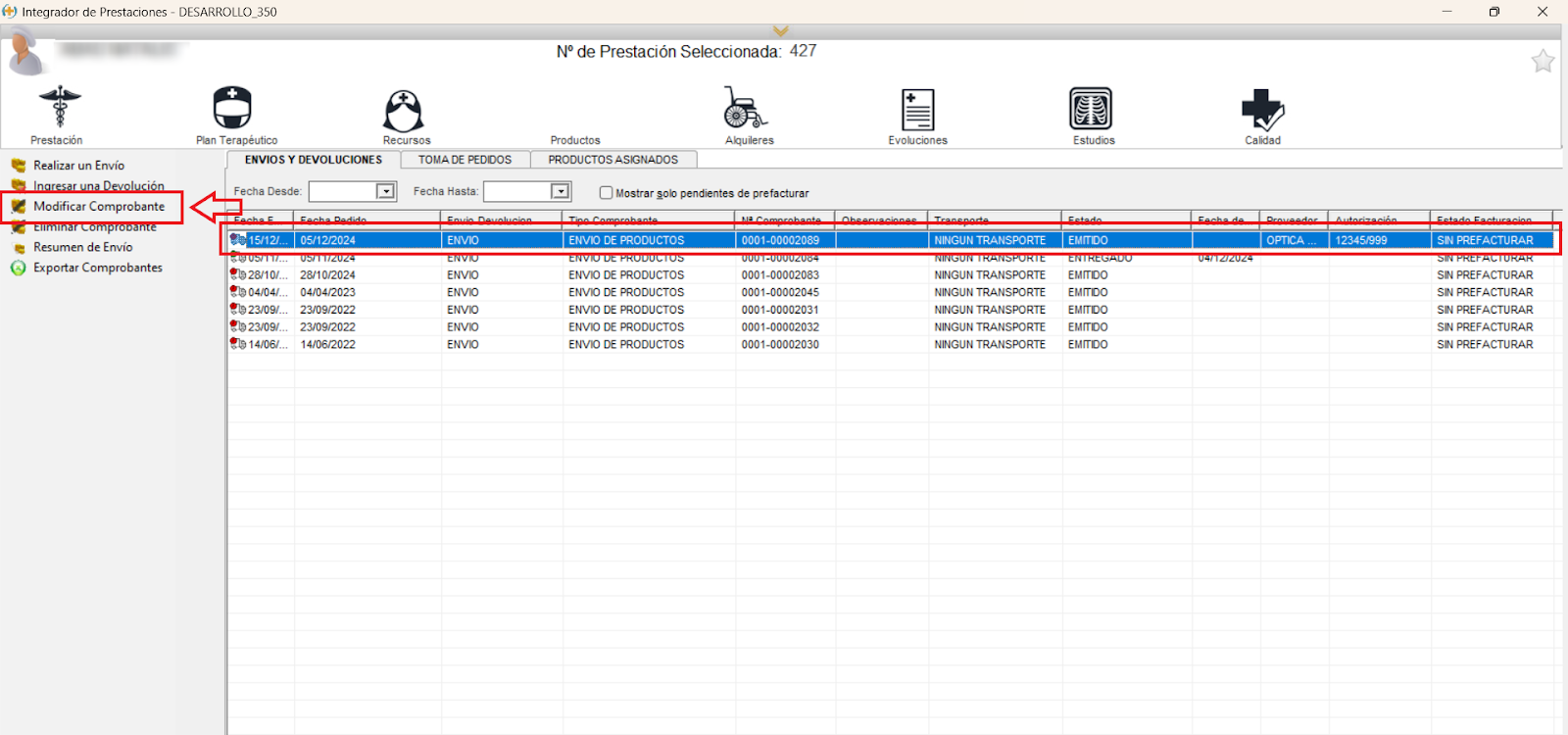
Task: Collapse the header with the top chevron
Action: point(780,31)
